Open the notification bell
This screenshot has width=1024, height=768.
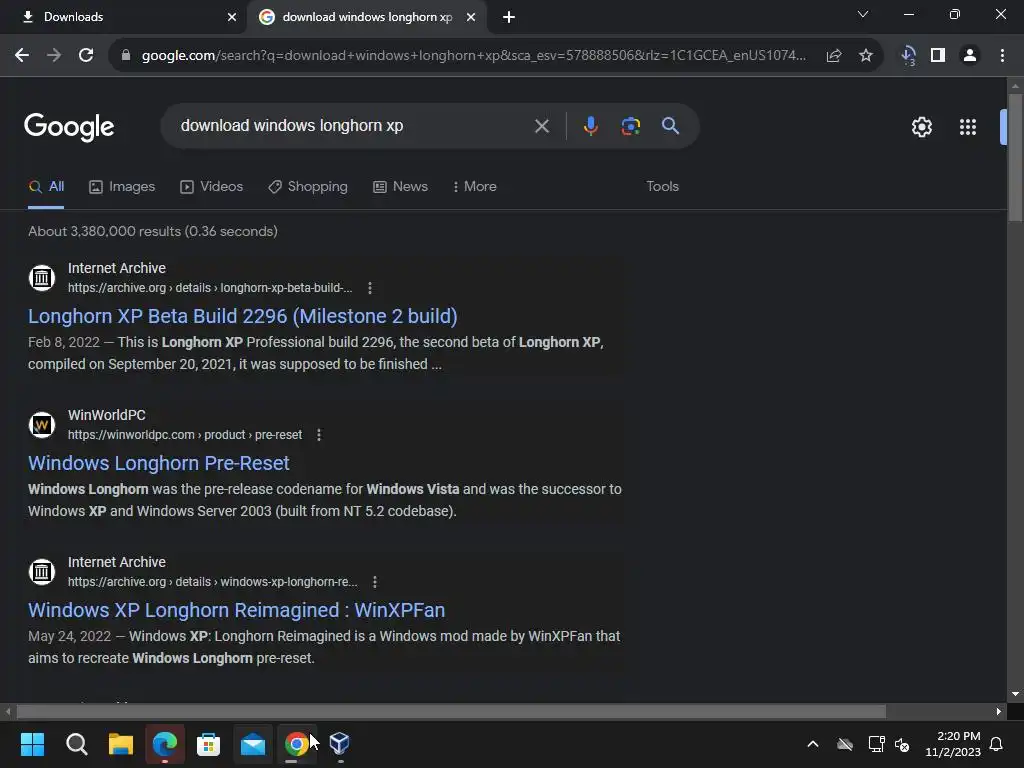pyautogui.click(x=996, y=744)
